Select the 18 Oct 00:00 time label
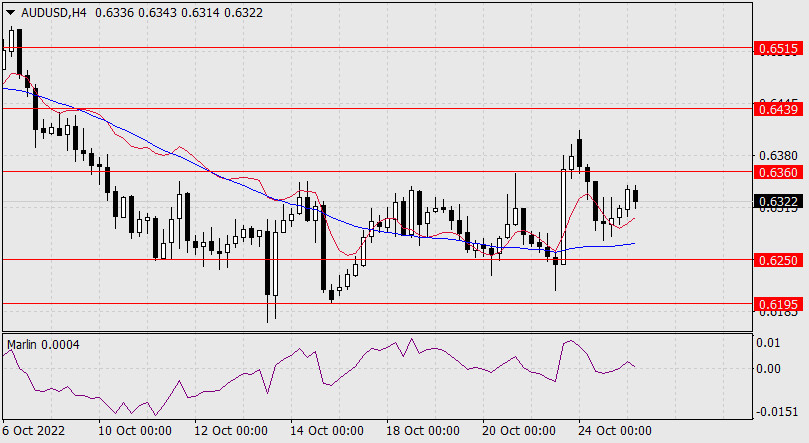 (x=422, y=431)
